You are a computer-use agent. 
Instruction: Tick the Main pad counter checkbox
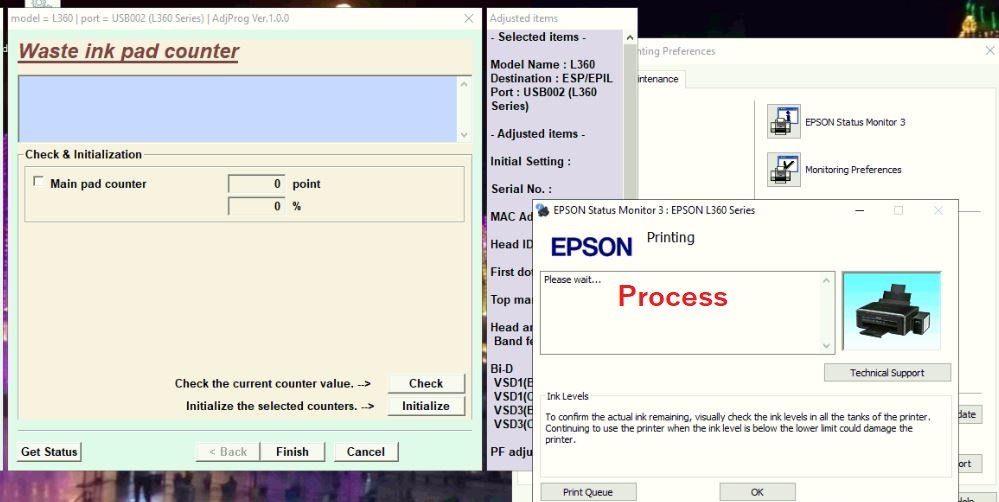click(x=39, y=182)
